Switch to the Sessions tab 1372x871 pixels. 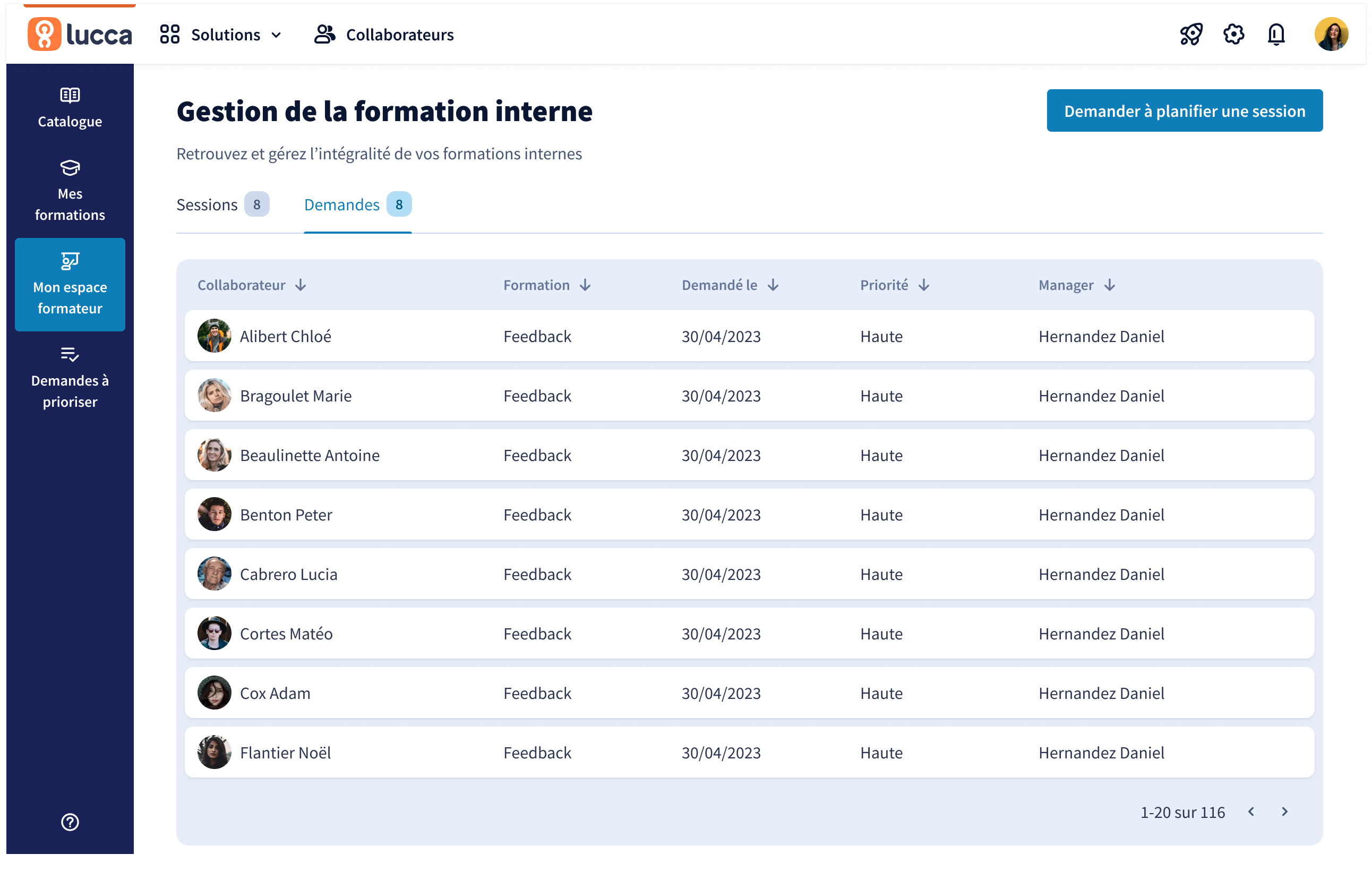point(223,204)
